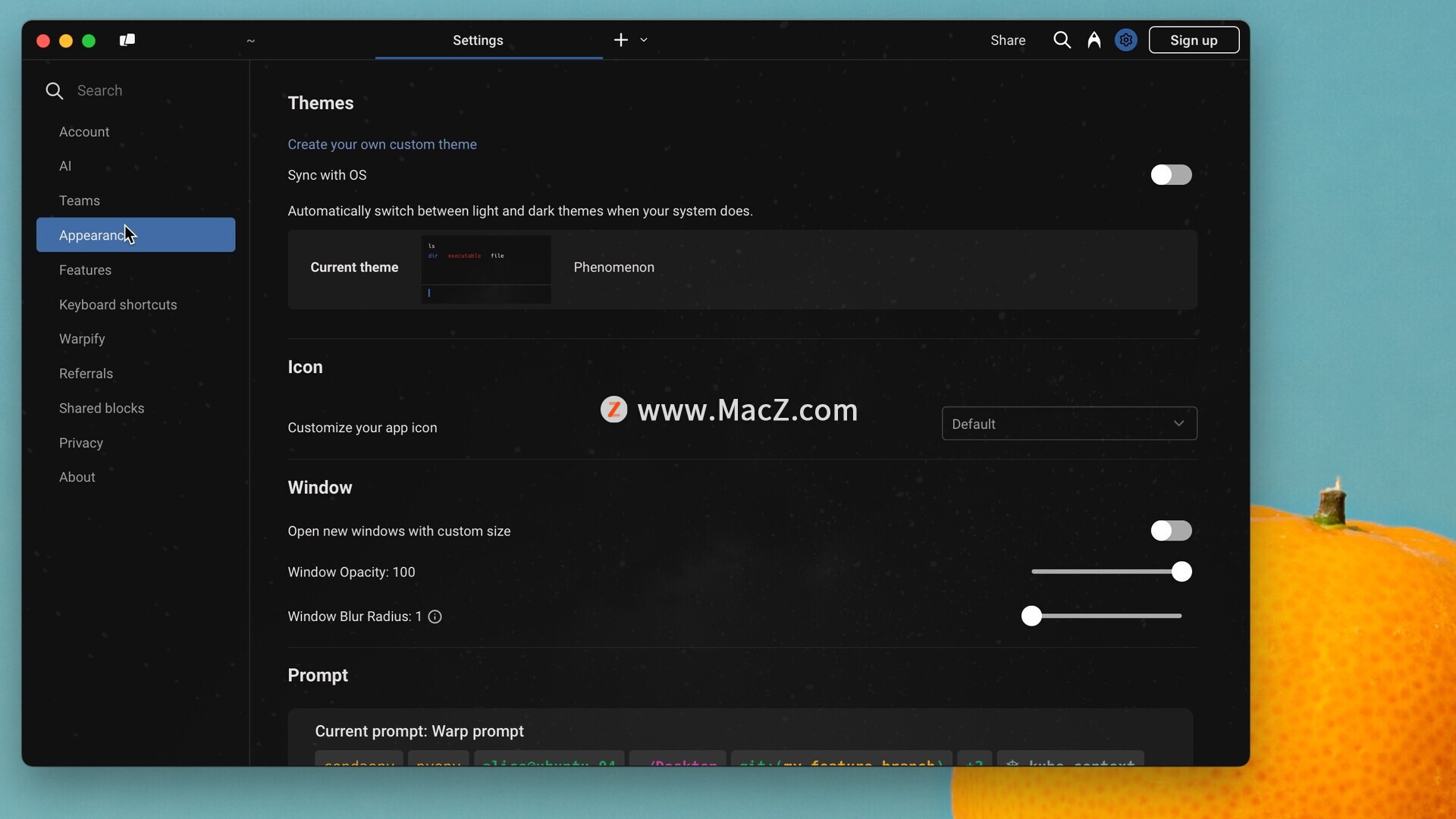Open the Warpify settings section
The image size is (1456, 819).
click(136, 339)
